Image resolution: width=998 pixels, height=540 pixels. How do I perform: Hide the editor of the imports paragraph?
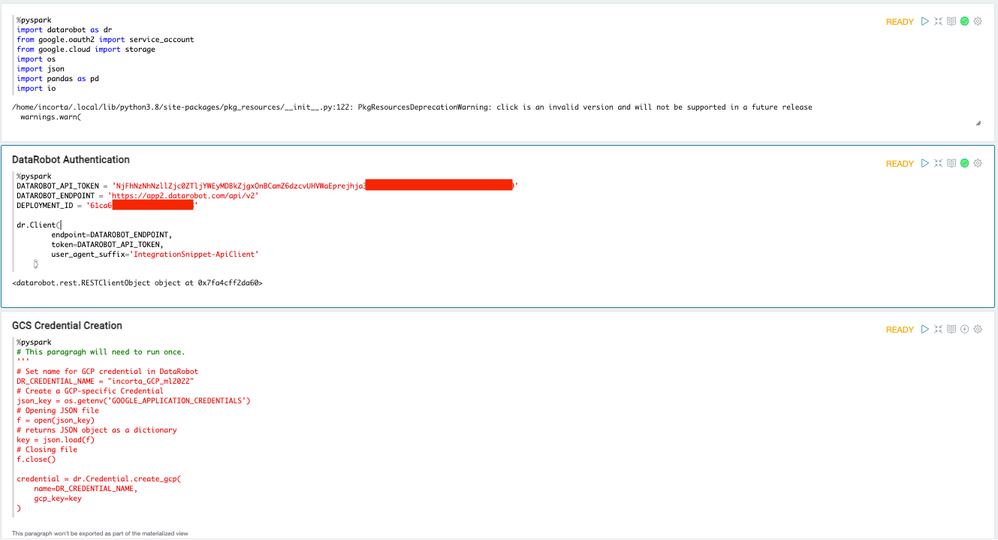(x=938, y=21)
